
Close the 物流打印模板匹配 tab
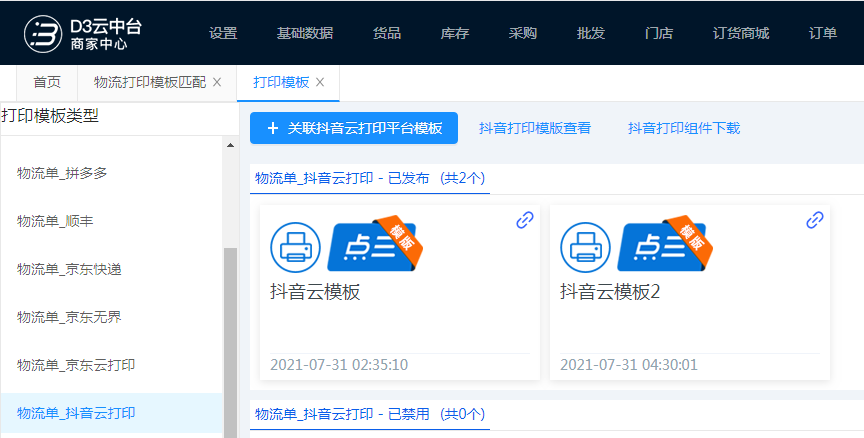click(217, 82)
